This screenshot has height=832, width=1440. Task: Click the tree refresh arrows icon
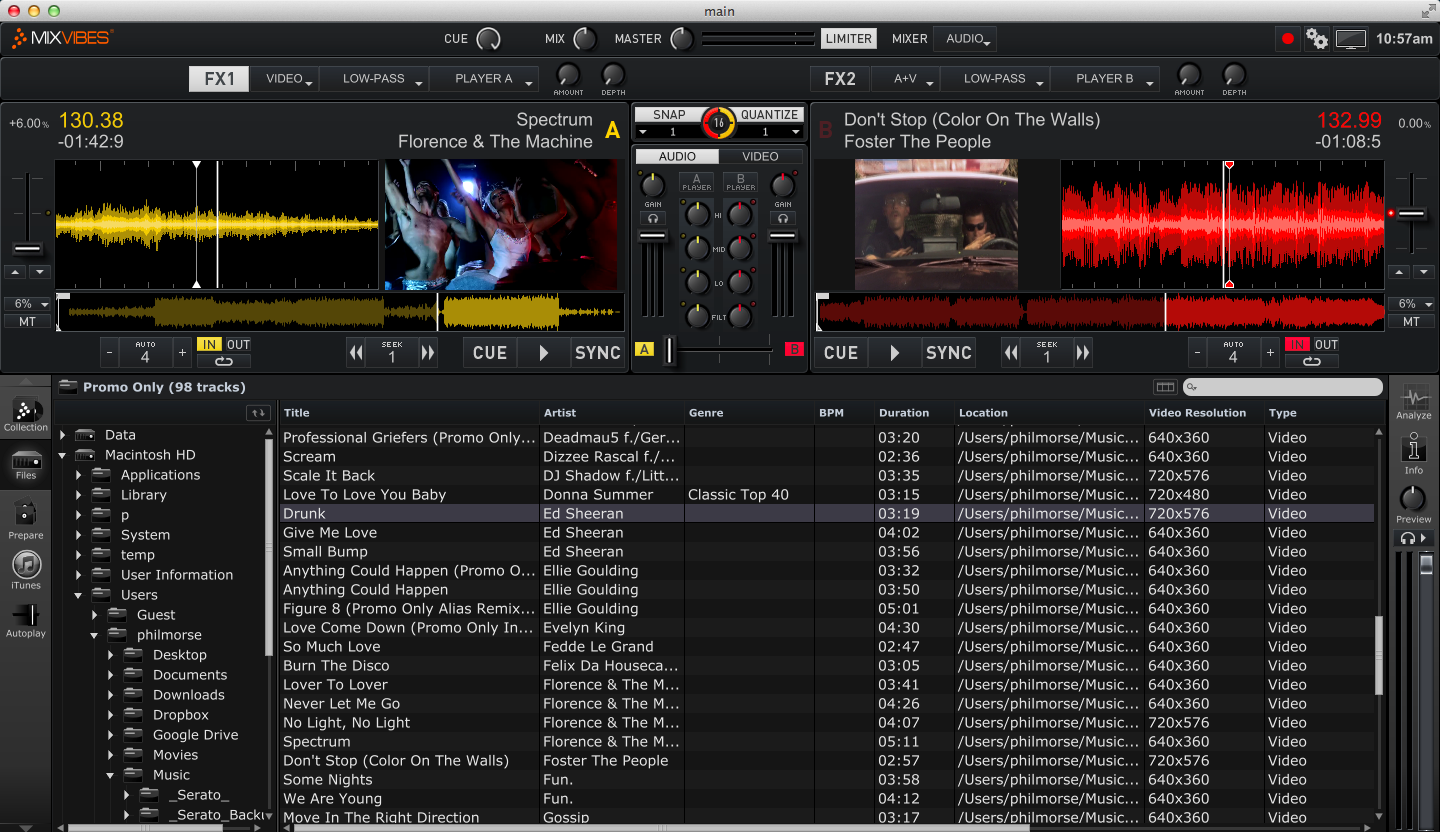[x=258, y=413]
